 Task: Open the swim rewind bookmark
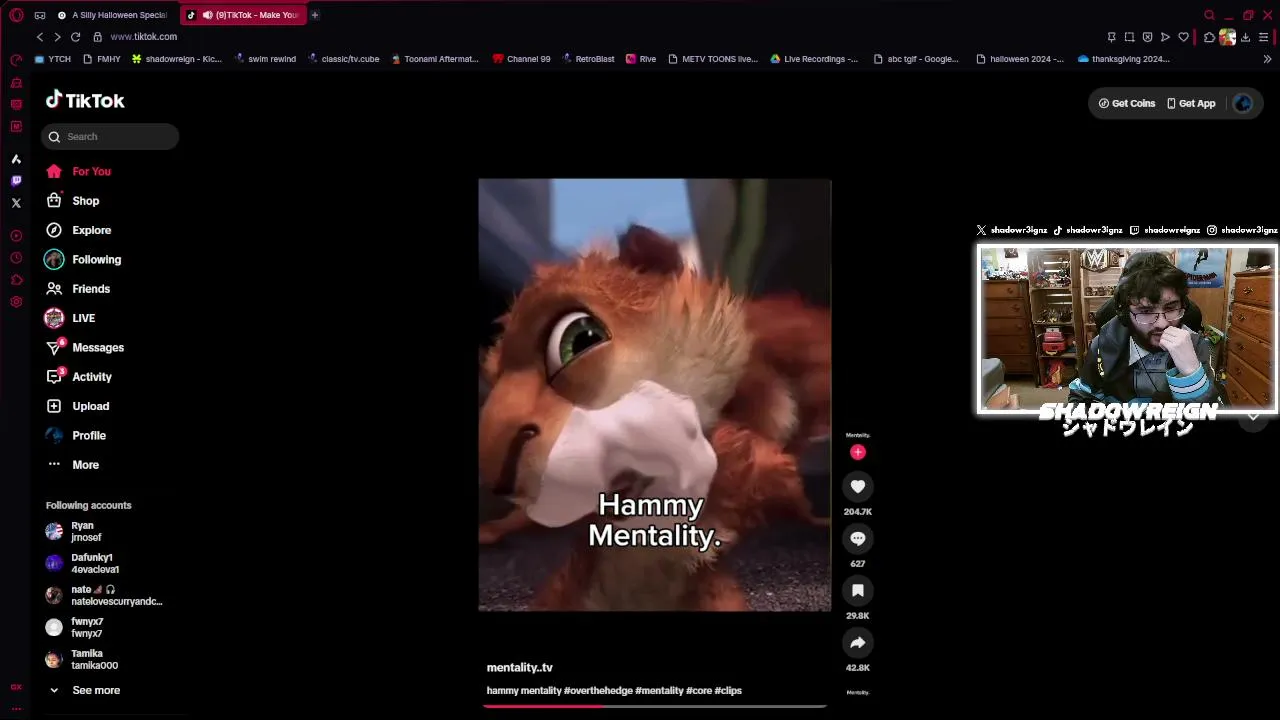[x=265, y=59]
